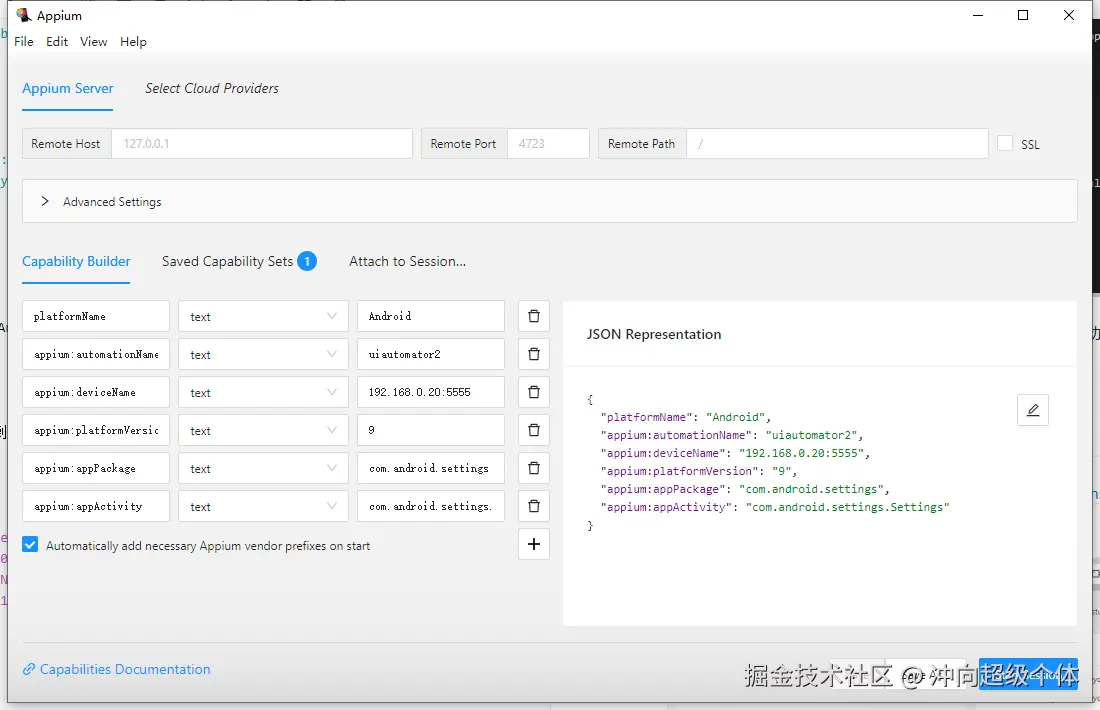Open Select Cloud Providers tab
The image size is (1100, 710).
[212, 88]
